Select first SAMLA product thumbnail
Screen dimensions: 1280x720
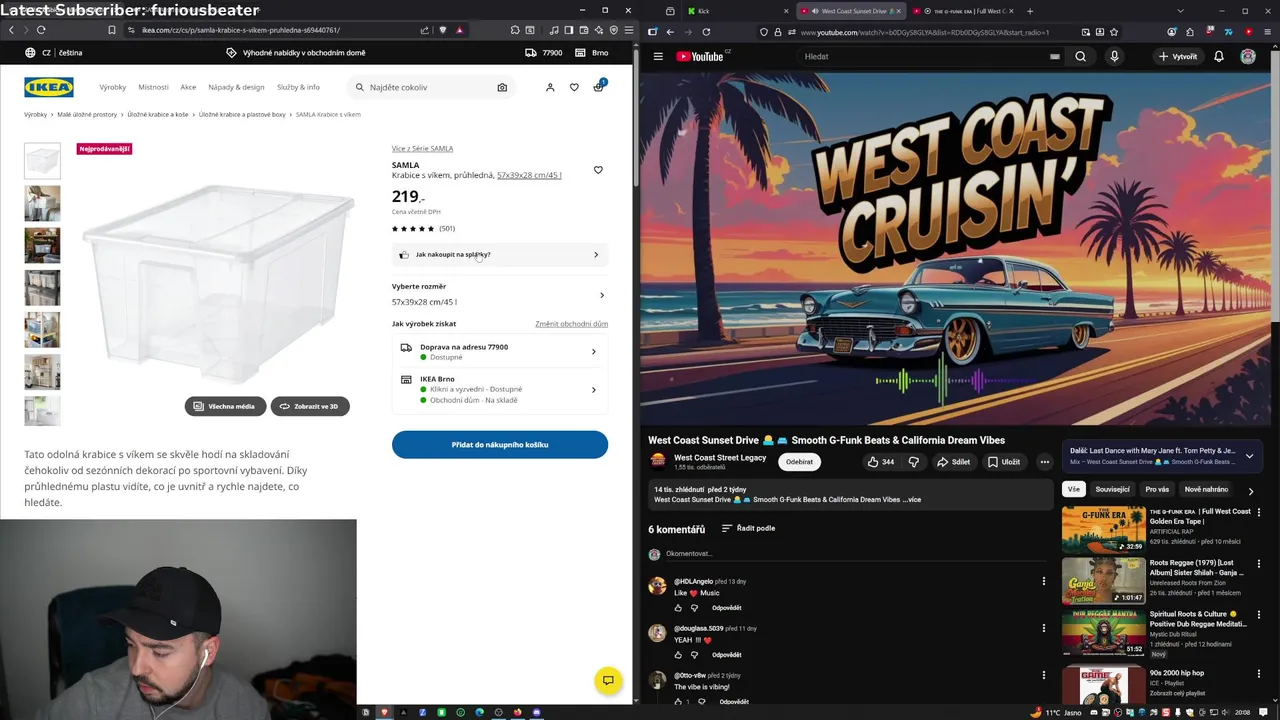(x=42, y=161)
